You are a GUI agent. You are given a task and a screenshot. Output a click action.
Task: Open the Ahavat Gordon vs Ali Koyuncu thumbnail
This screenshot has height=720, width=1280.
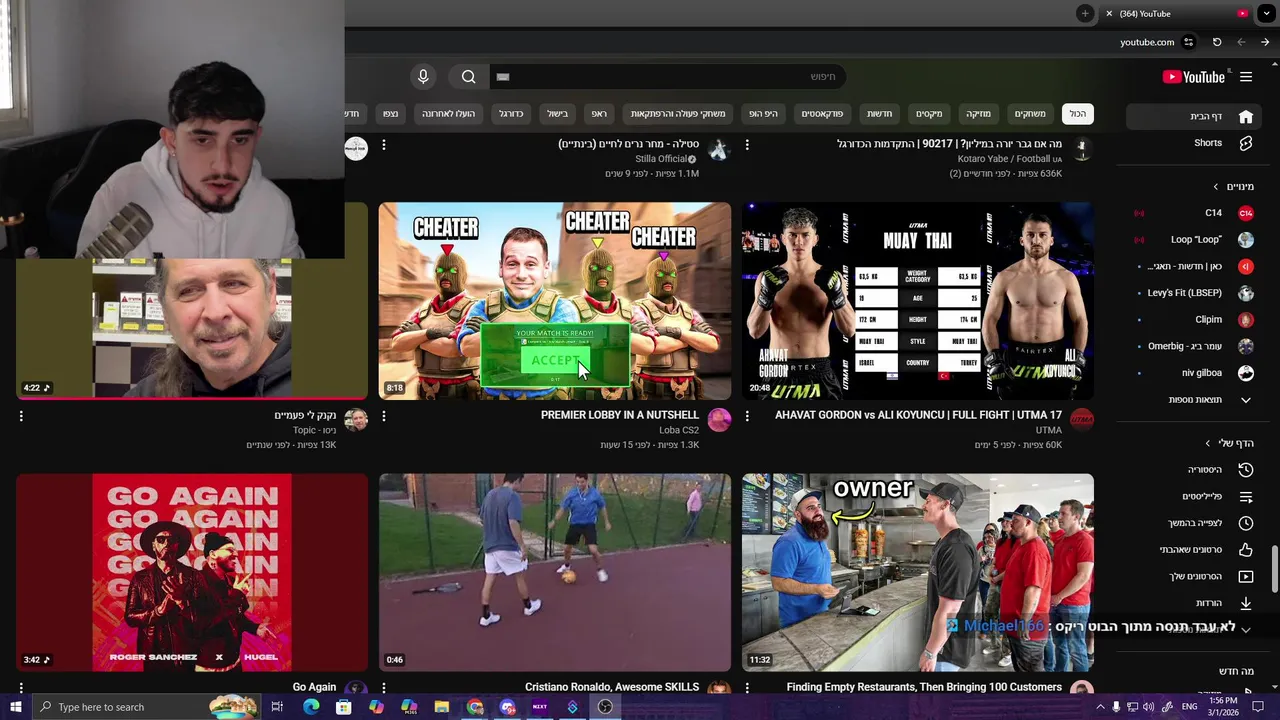[x=918, y=301]
